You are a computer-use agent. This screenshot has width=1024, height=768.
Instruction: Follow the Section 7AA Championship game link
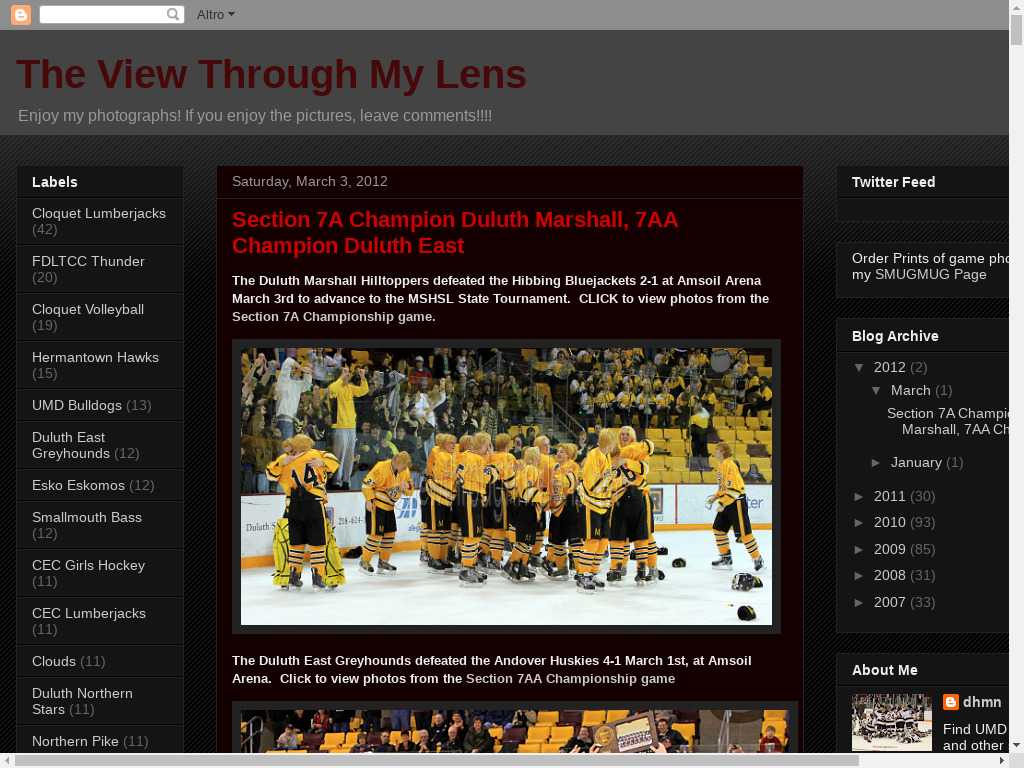pyautogui.click(x=570, y=678)
